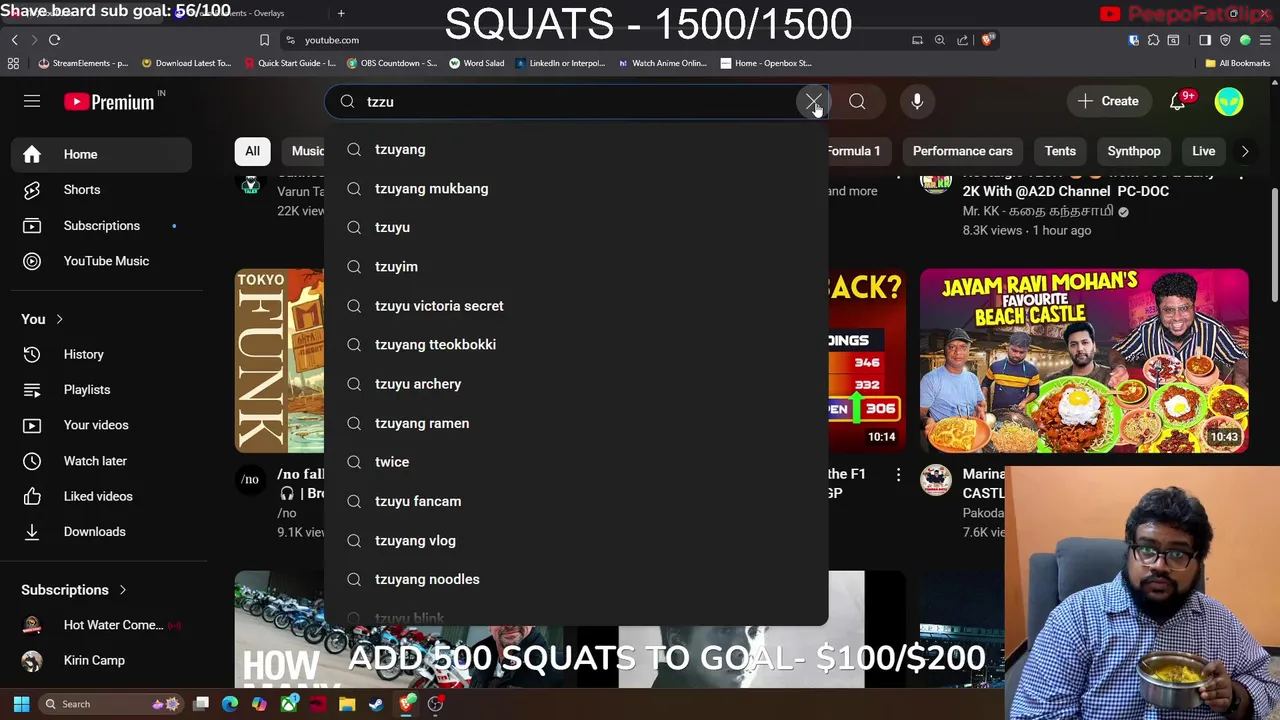Screen dimensions: 1280x720
Task: Choose the "twice" suggestion
Action: 576,462
